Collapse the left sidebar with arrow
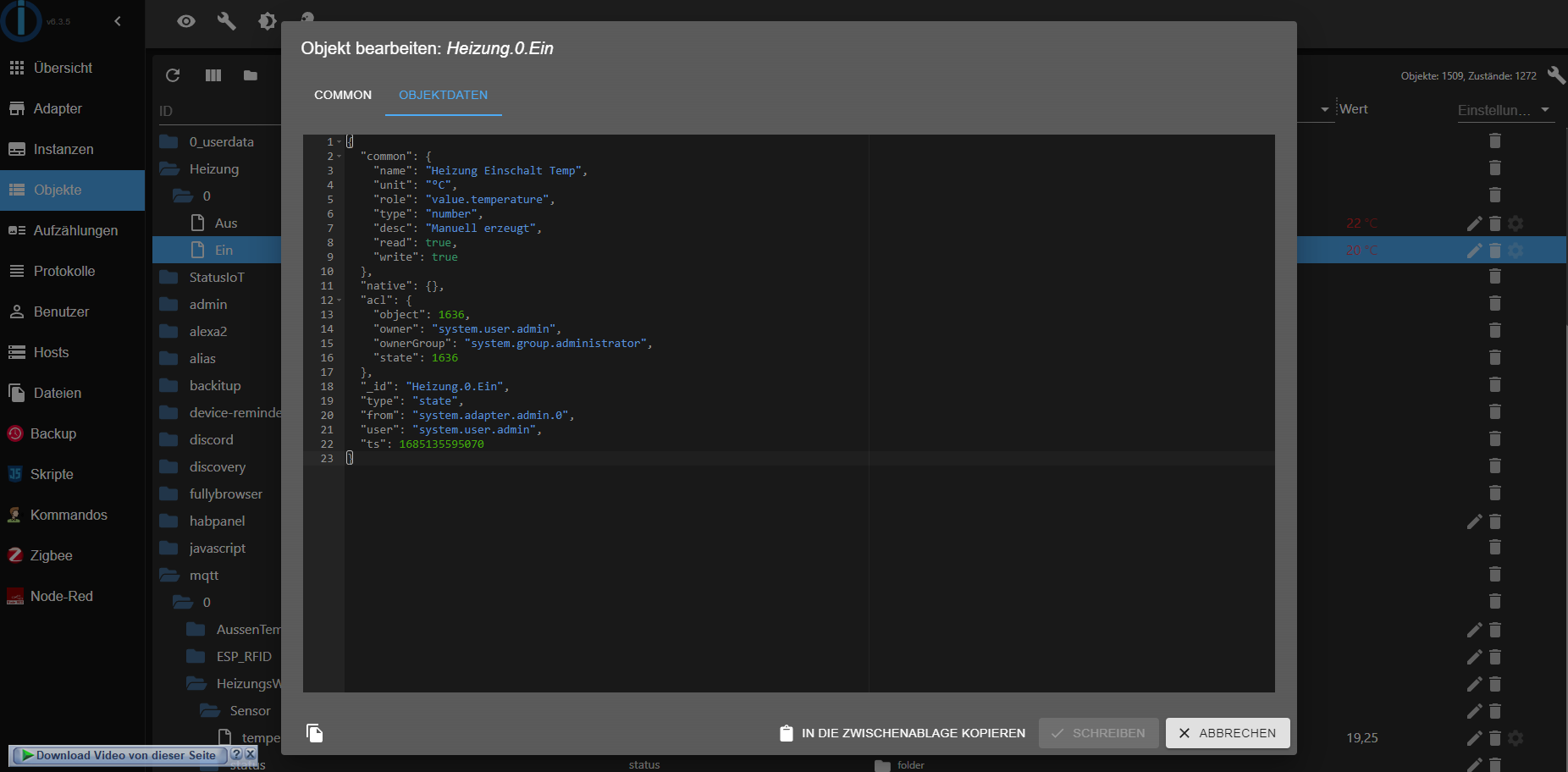The image size is (1568, 772). pos(118,21)
